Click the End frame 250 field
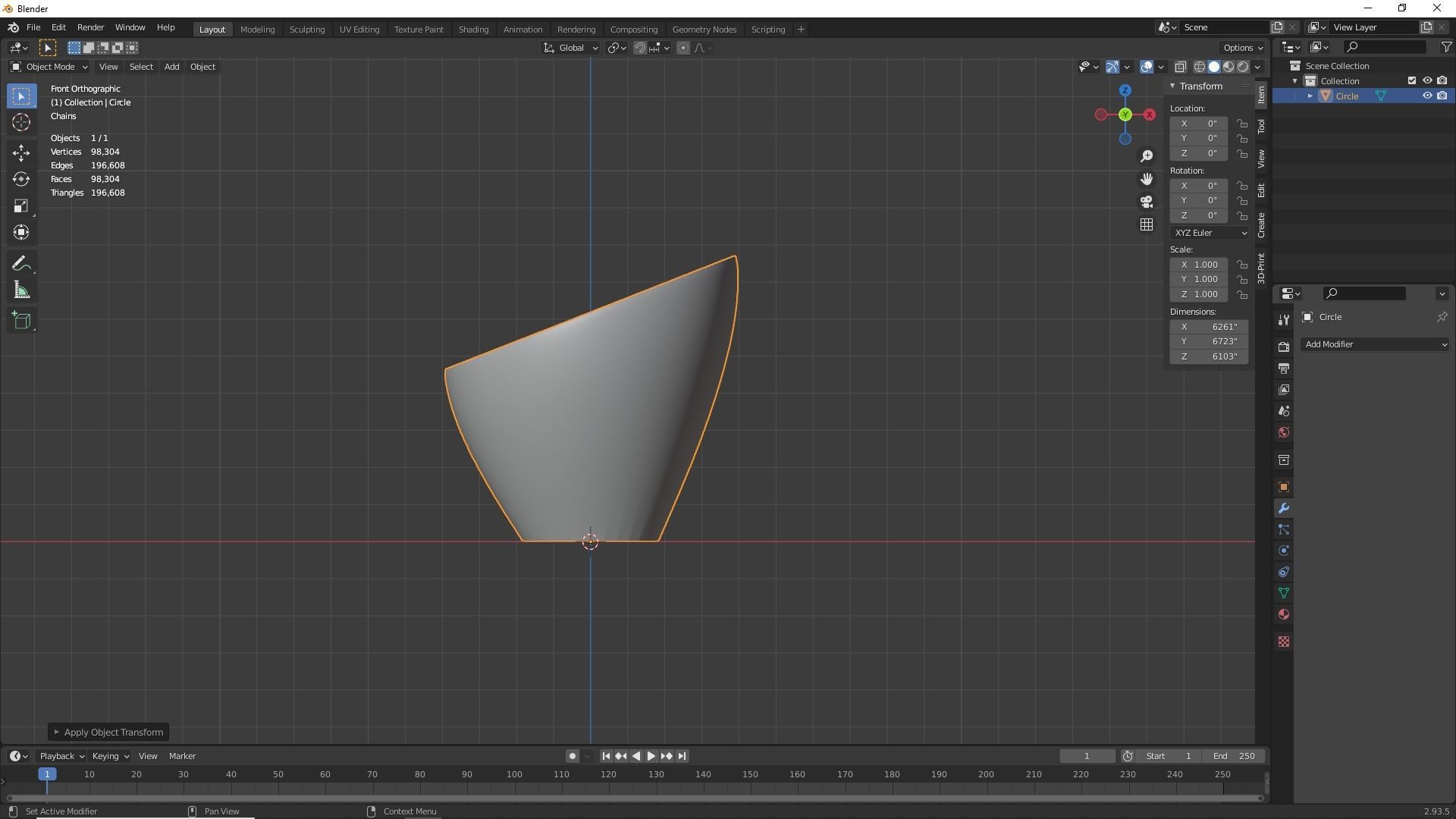 point(1235,756)
